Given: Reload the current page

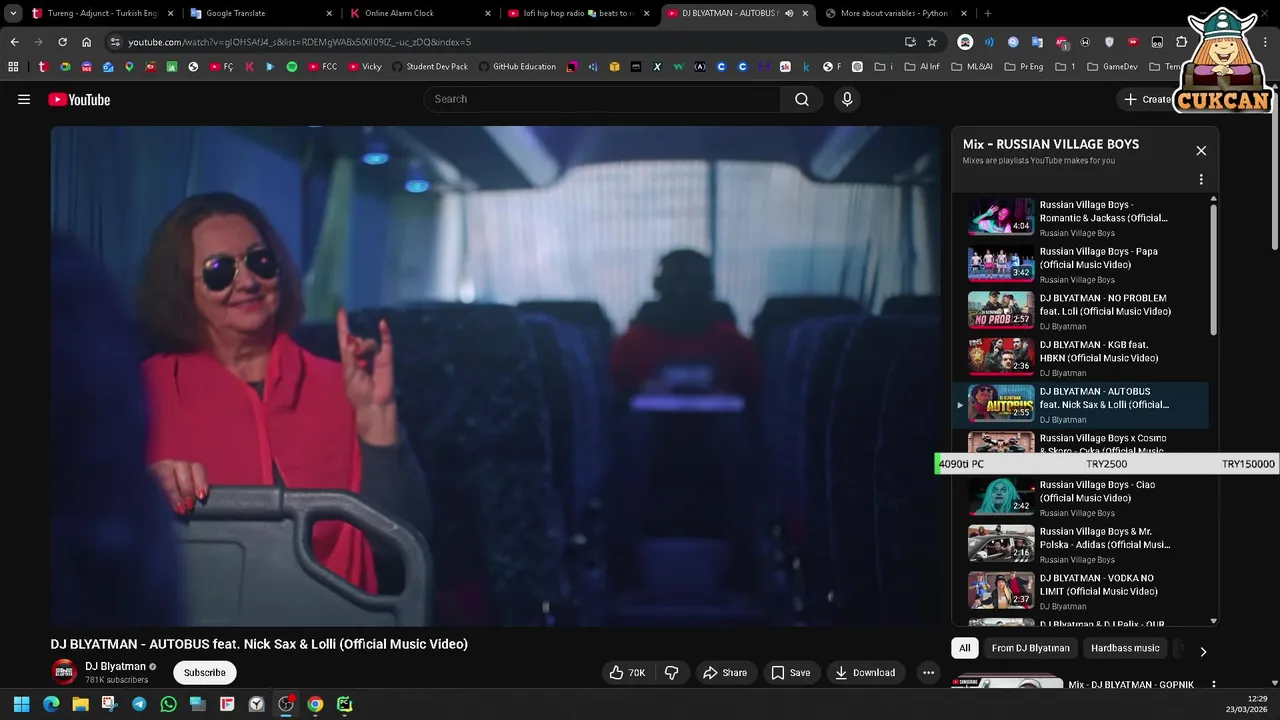Looking at the screenshot, I should [x=62, y=42].
